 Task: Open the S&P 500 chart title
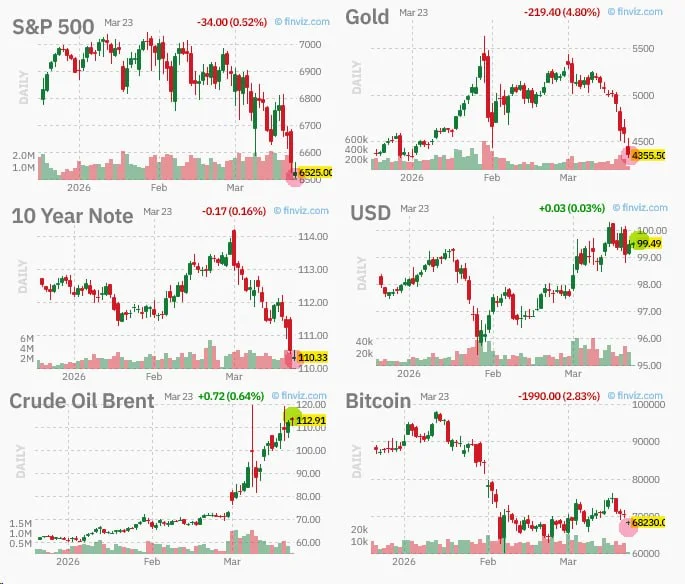(54, 27)
